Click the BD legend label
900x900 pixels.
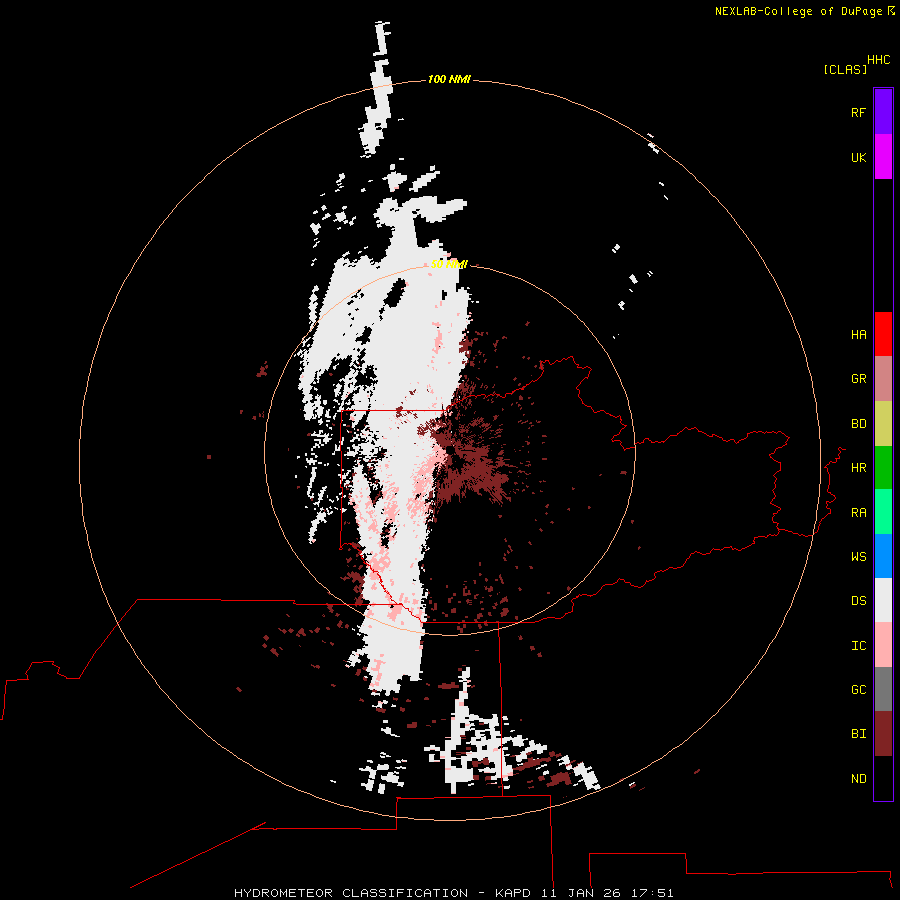pyautogui.click(x=858, y=424)
